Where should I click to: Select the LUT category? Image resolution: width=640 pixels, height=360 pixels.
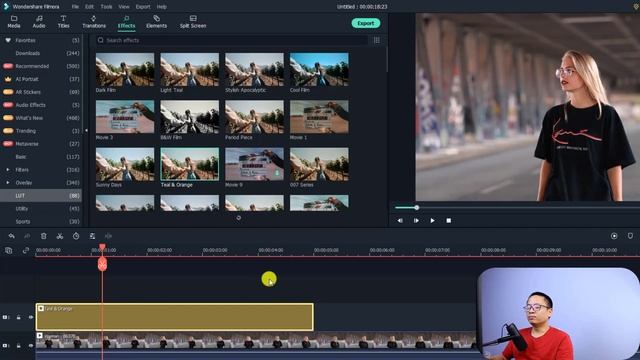tap(41, 196)
